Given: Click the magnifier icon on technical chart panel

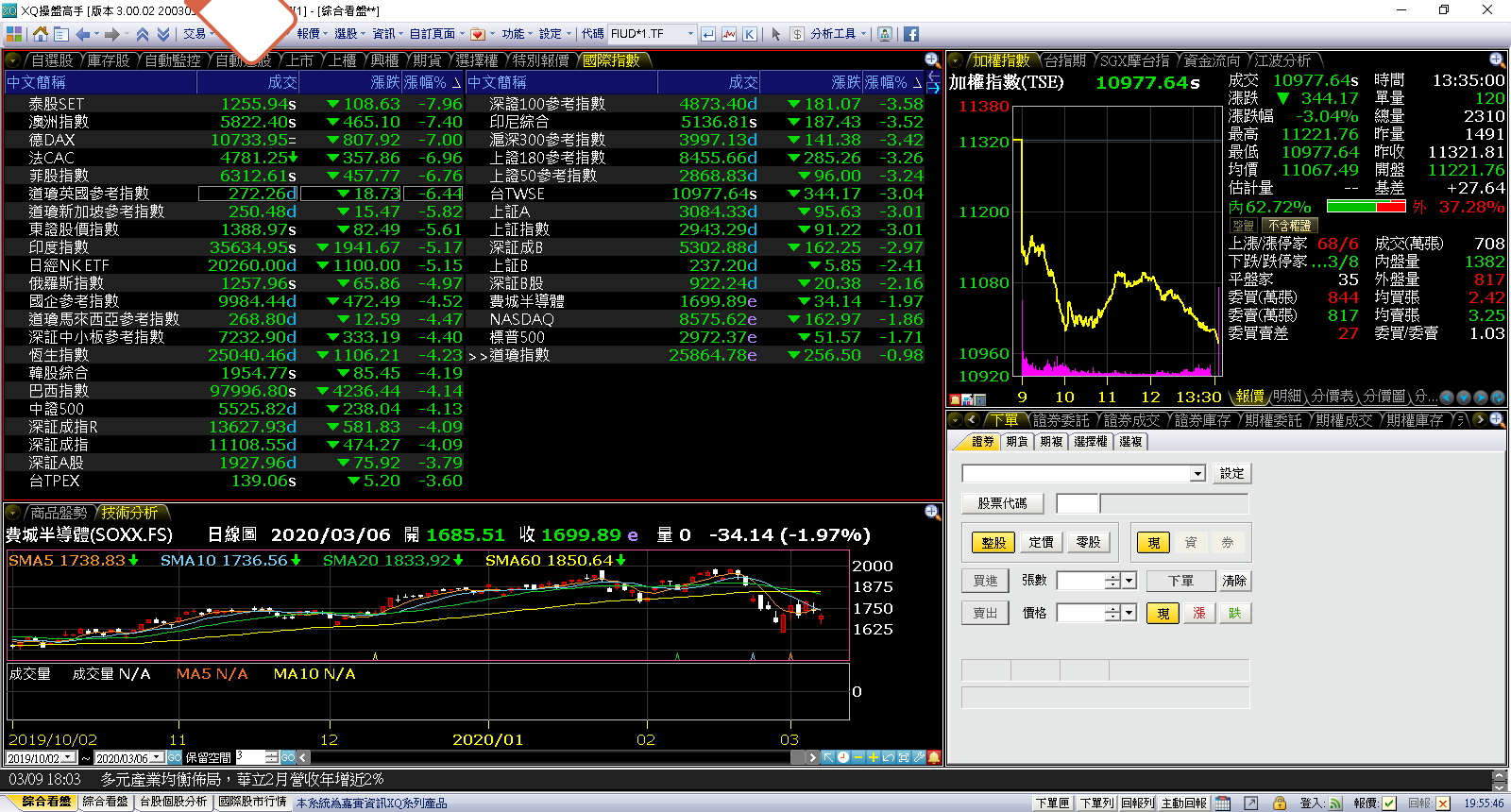Looking at the screenshot, I should (x=932, y=512).
